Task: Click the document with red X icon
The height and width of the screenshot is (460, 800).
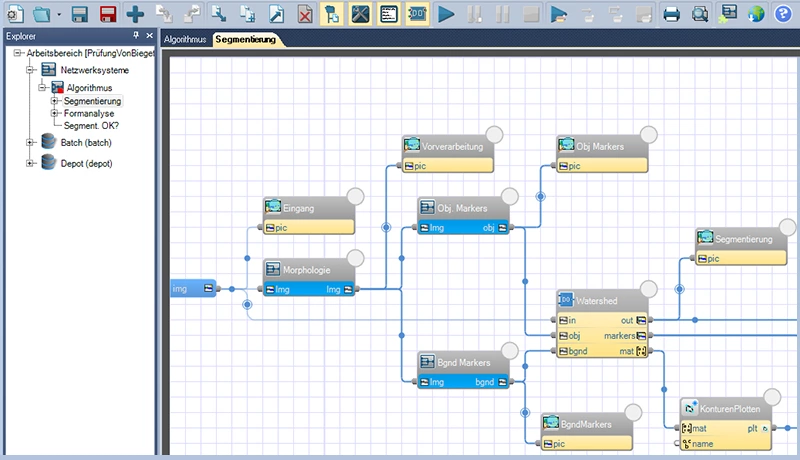Action: coord(305,14)
